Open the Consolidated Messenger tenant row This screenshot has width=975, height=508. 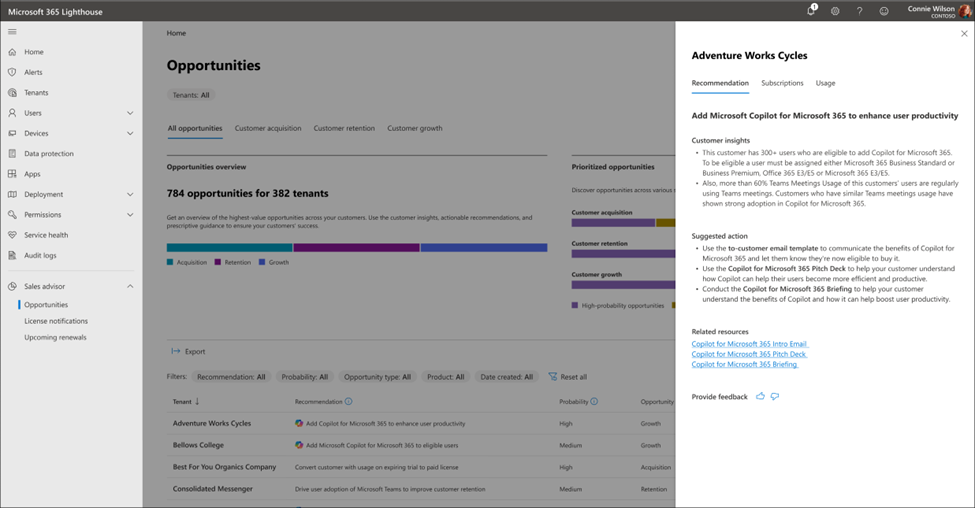421,489
